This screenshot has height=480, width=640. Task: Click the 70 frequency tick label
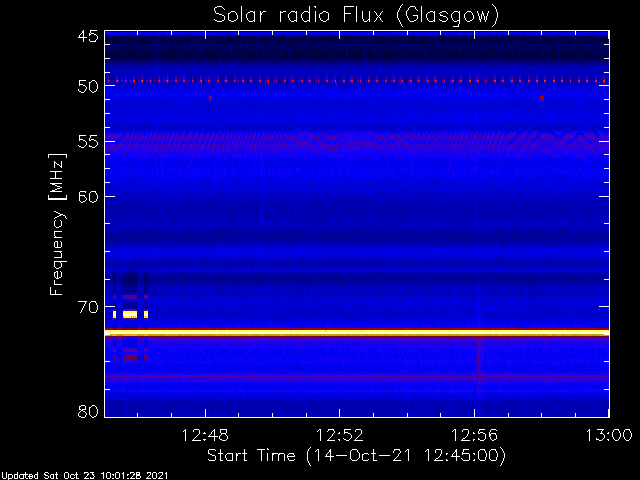pyautogui.click(x=88, y=307)
